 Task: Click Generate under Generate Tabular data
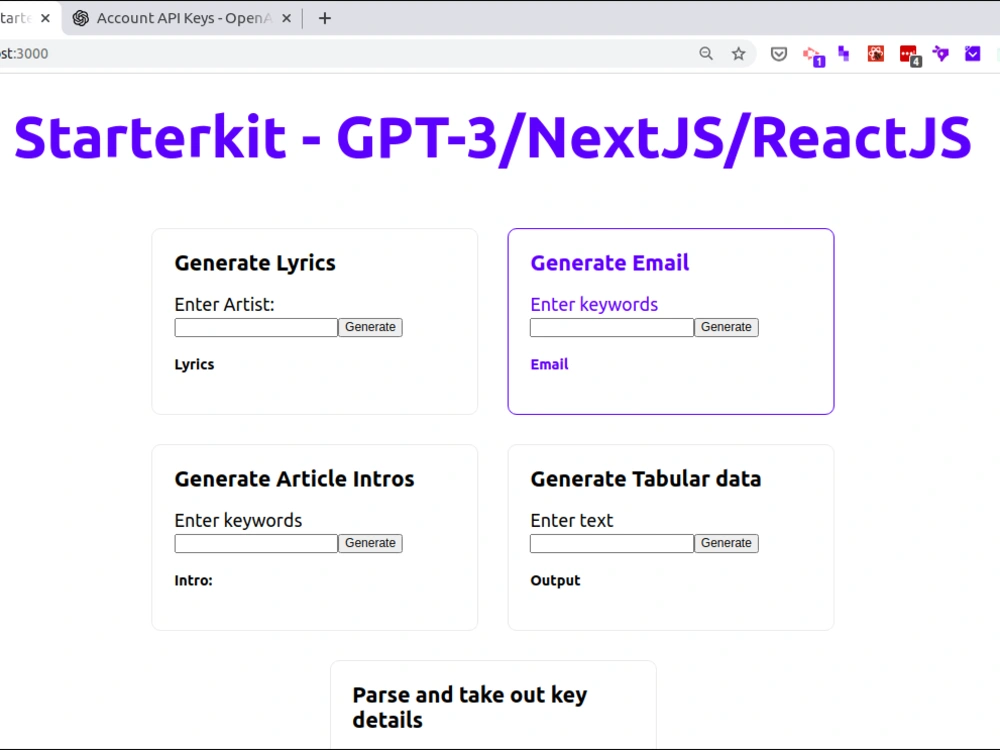point(726,542)
